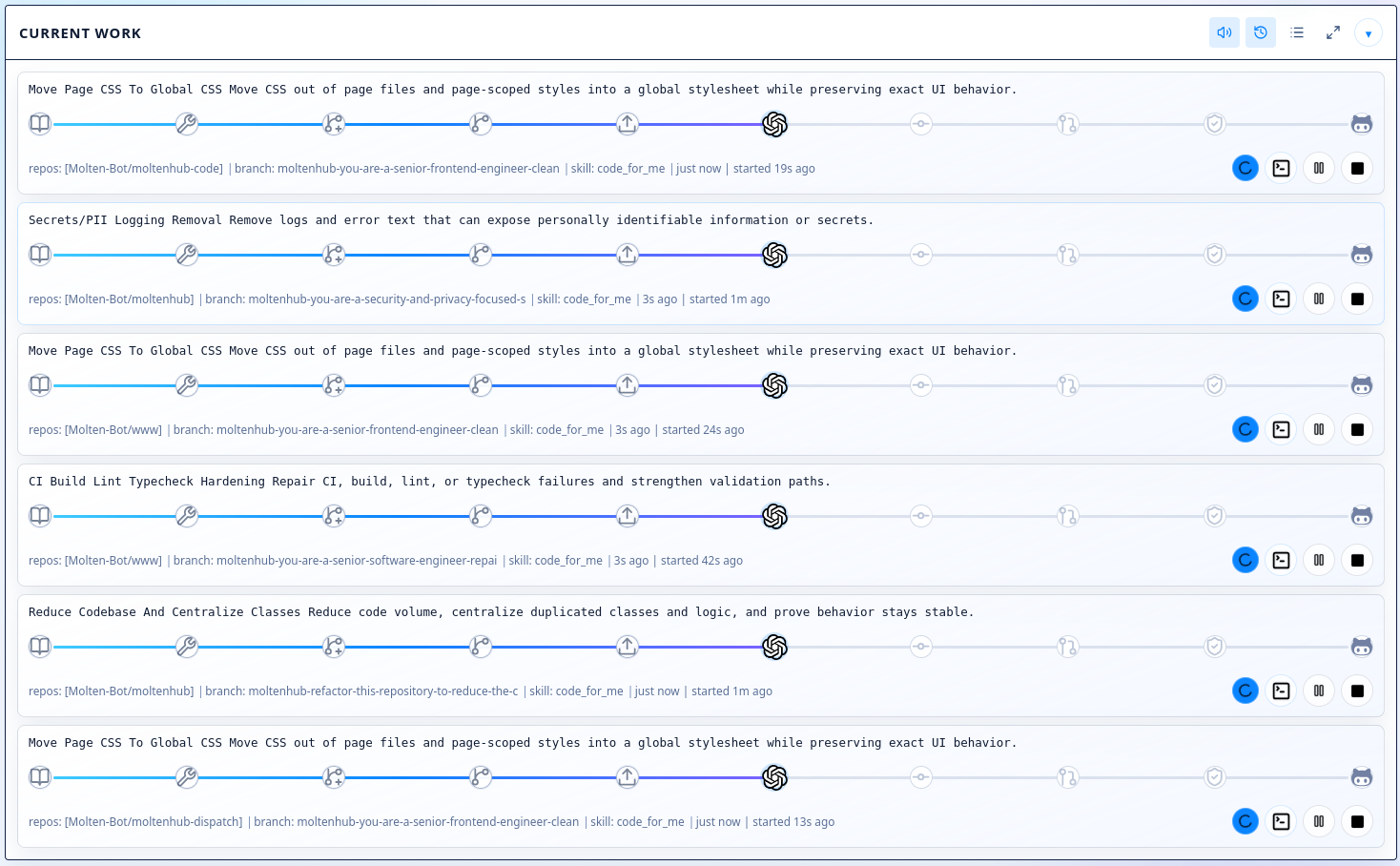The height and width of the screenshot is (866, 1400).
Task: Click the 'started 42s ago' text
Action: [702, 561]
